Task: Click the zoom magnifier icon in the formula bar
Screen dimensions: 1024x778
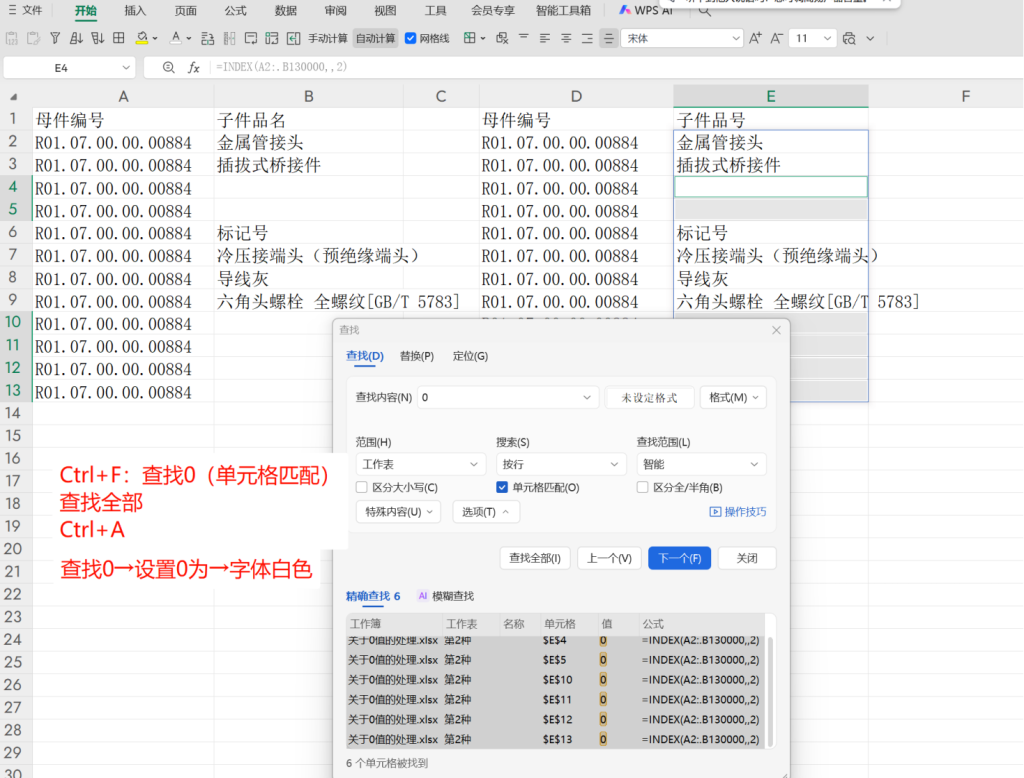Action: point(168,67)
